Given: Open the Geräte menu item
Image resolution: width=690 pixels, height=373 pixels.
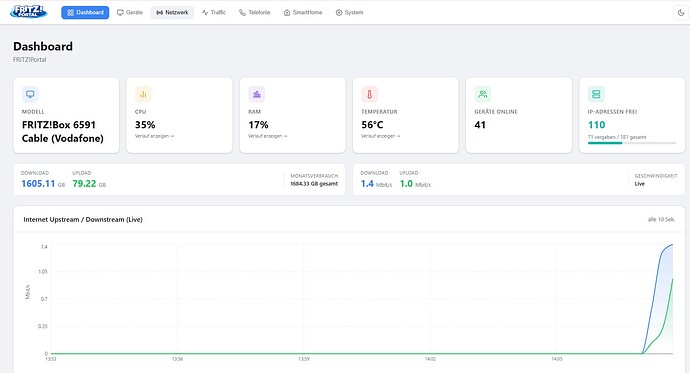Looking at the screenshot, I should coord(130,12).
